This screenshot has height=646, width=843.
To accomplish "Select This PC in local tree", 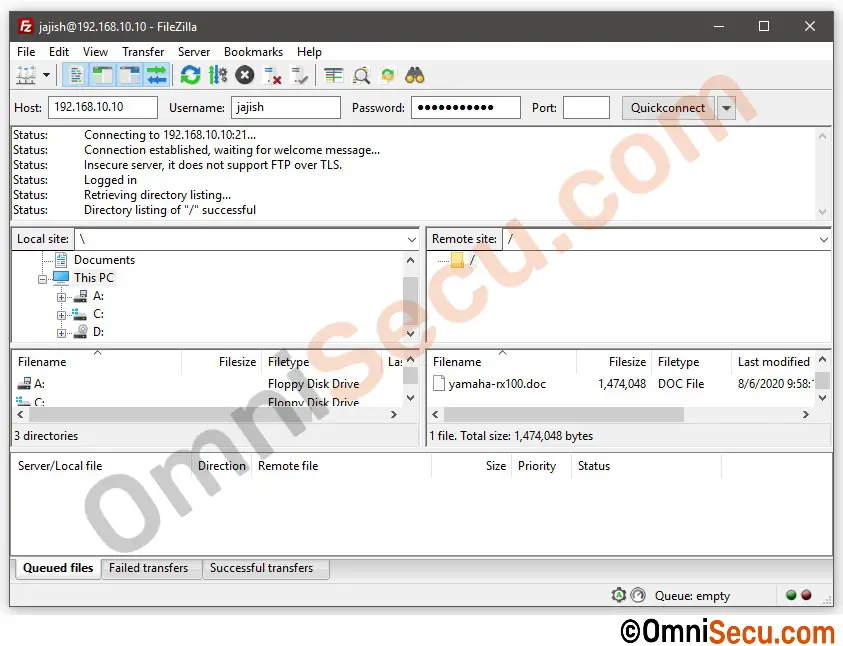I will click(94, 278).
